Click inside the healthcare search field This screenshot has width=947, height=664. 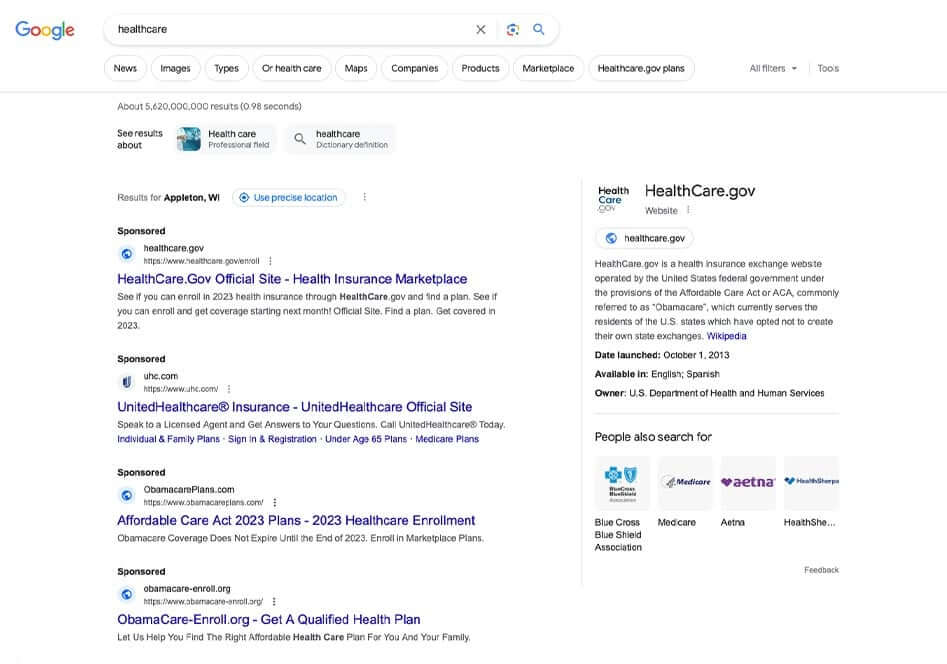tap(290, 30)
